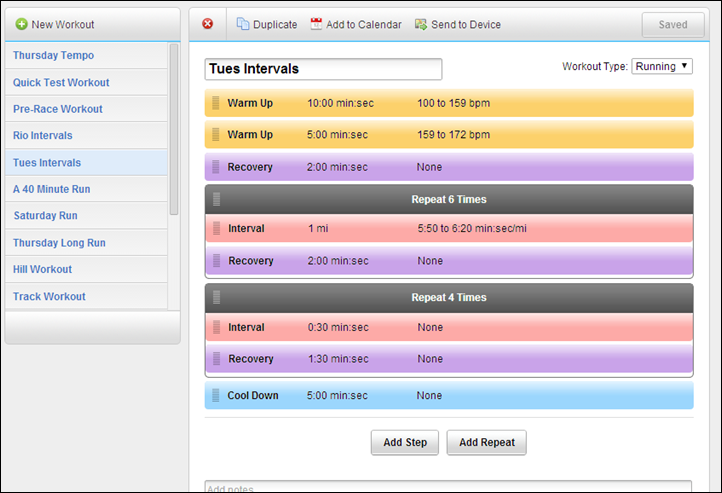Open Thursday Tempo workout
This screenshot has height=493, width=722.
tap(86, 55)
